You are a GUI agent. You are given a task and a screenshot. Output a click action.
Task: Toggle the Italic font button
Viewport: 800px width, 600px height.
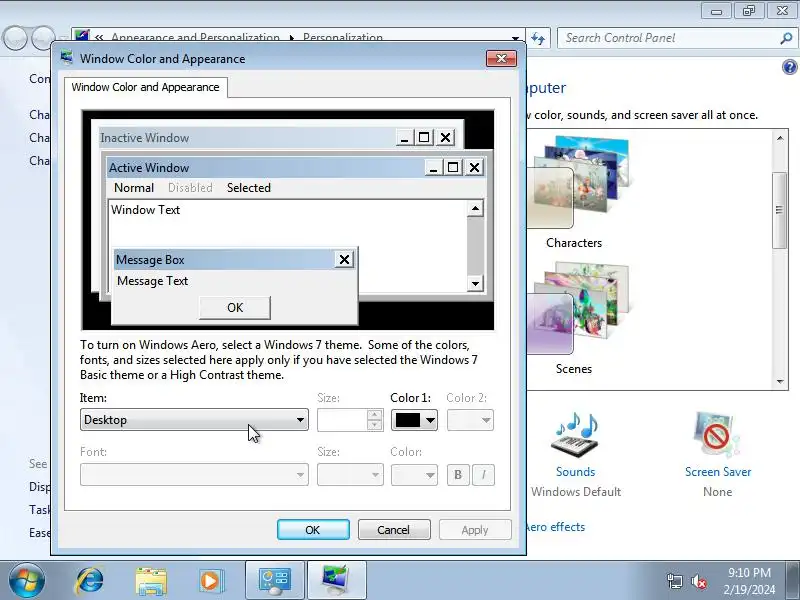(x=483, y=475)
